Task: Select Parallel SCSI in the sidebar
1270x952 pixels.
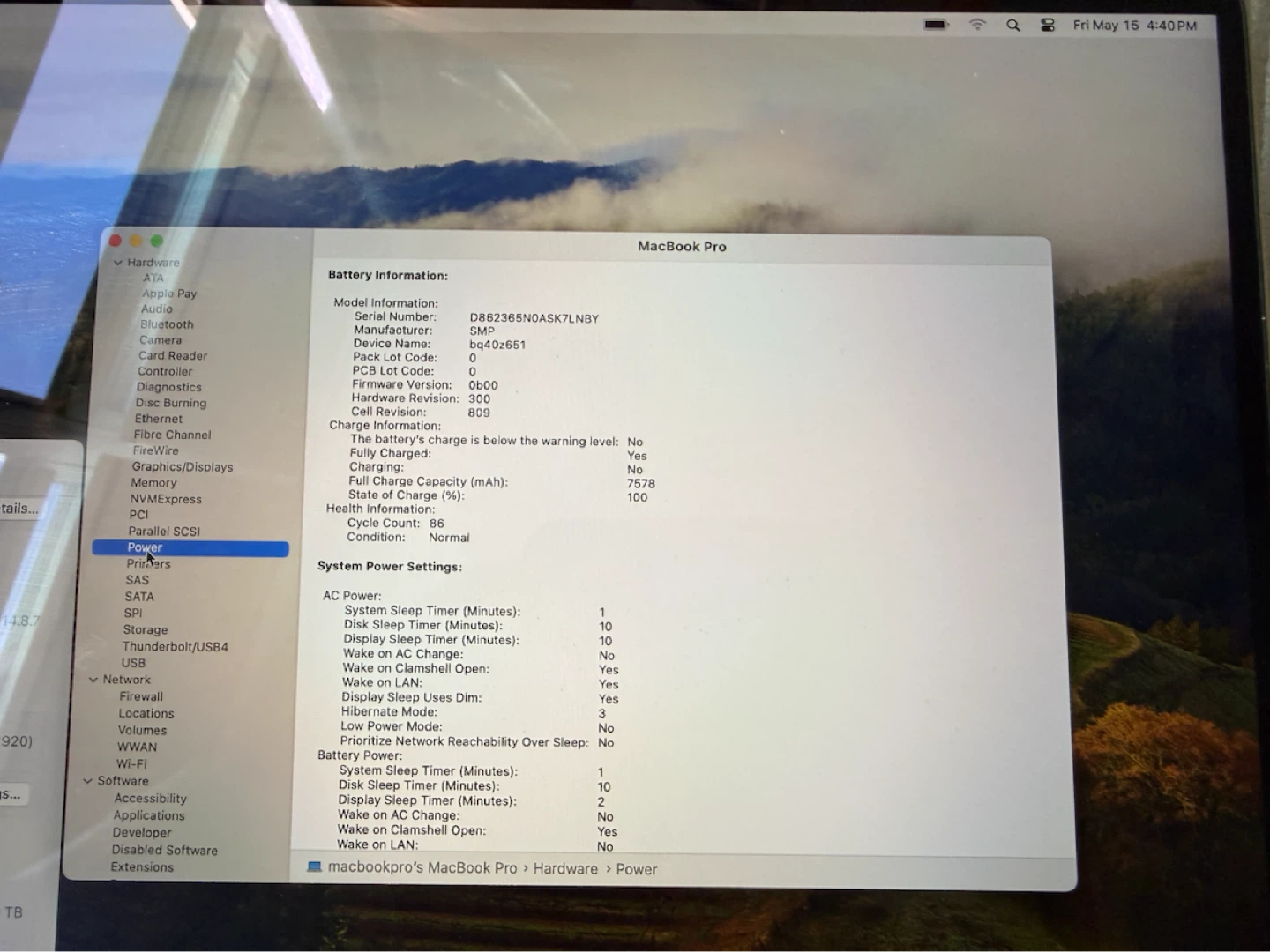Action: click(164, 532)
